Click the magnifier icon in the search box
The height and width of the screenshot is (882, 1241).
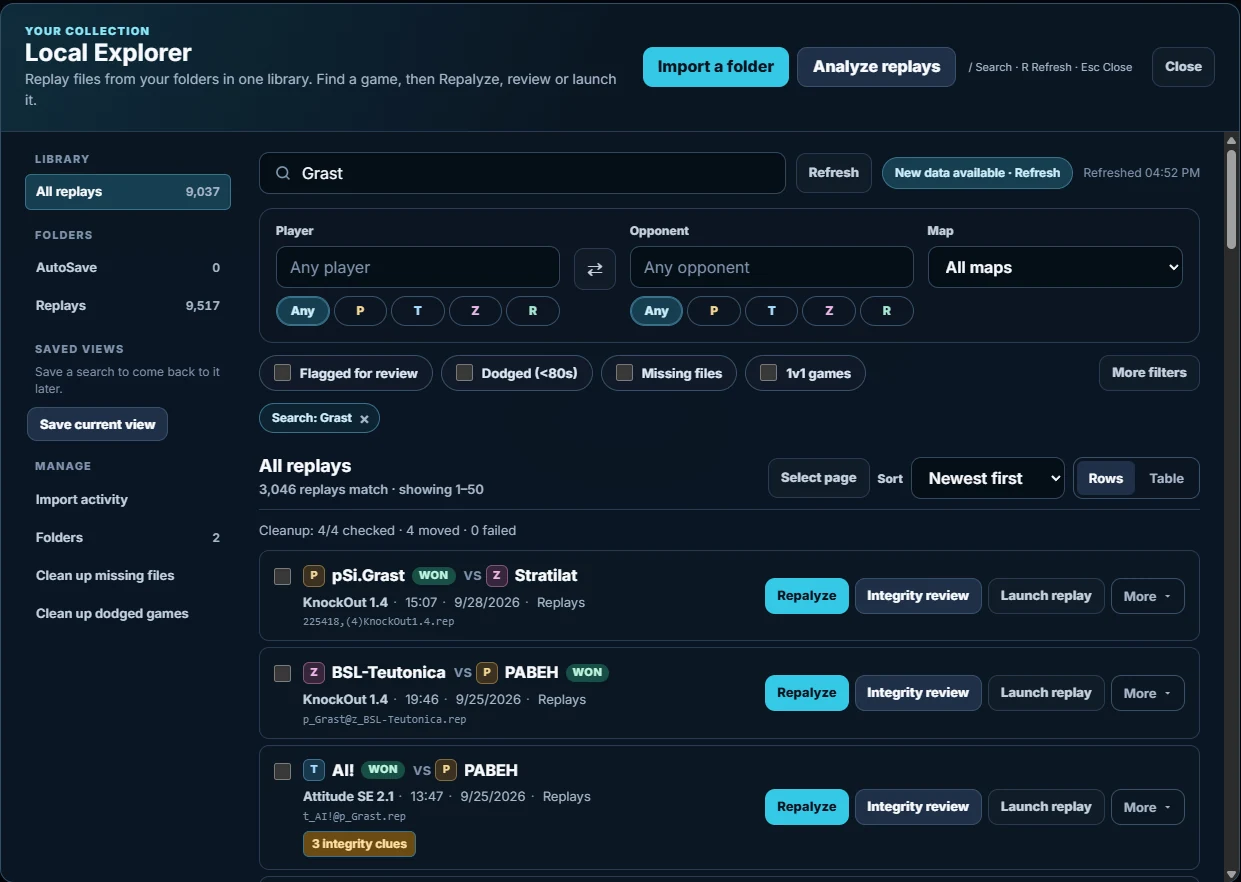pos(283,173)
